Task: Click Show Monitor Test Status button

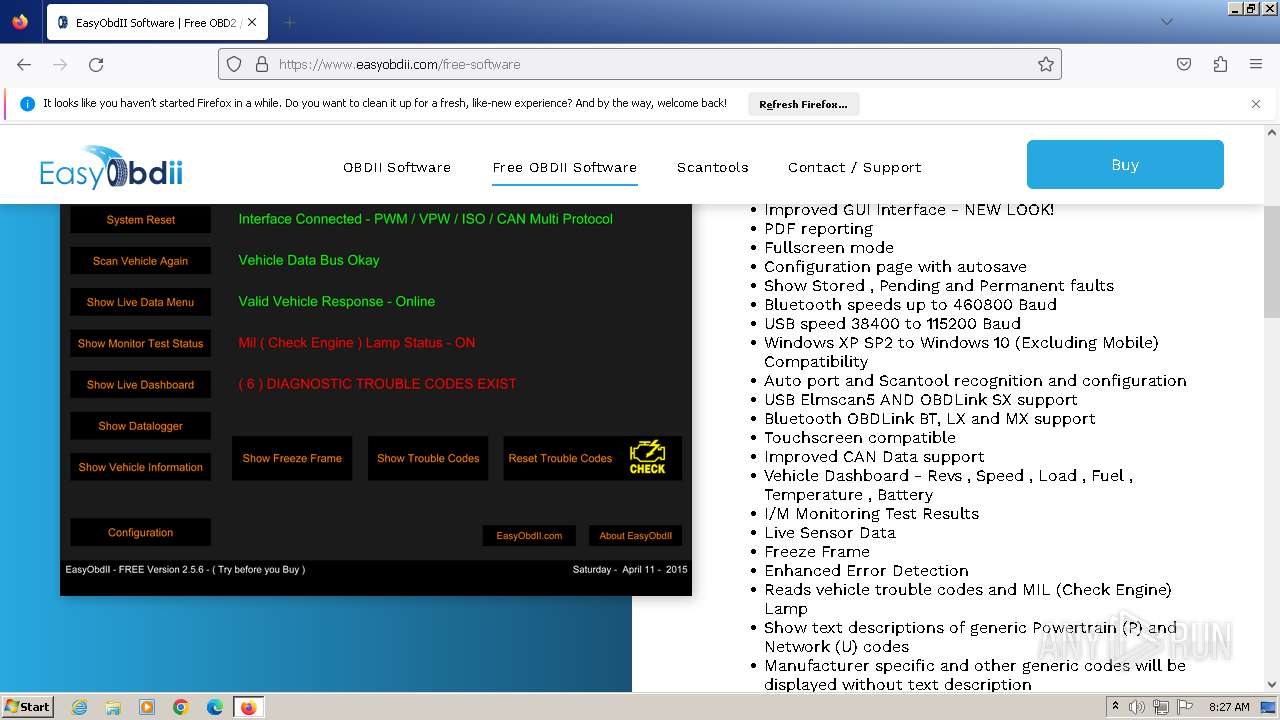Action: point(140,343)
